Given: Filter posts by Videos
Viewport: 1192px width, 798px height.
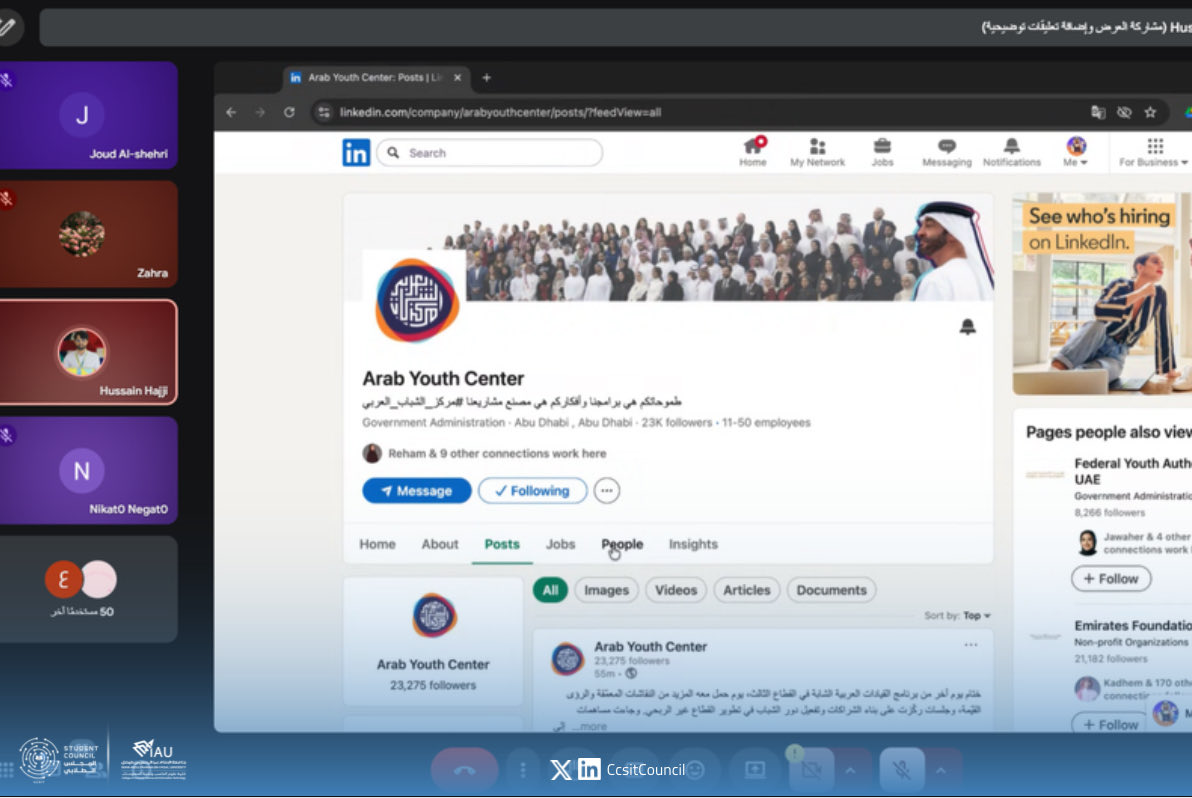Looking at the screenshot, I should 676,591.
